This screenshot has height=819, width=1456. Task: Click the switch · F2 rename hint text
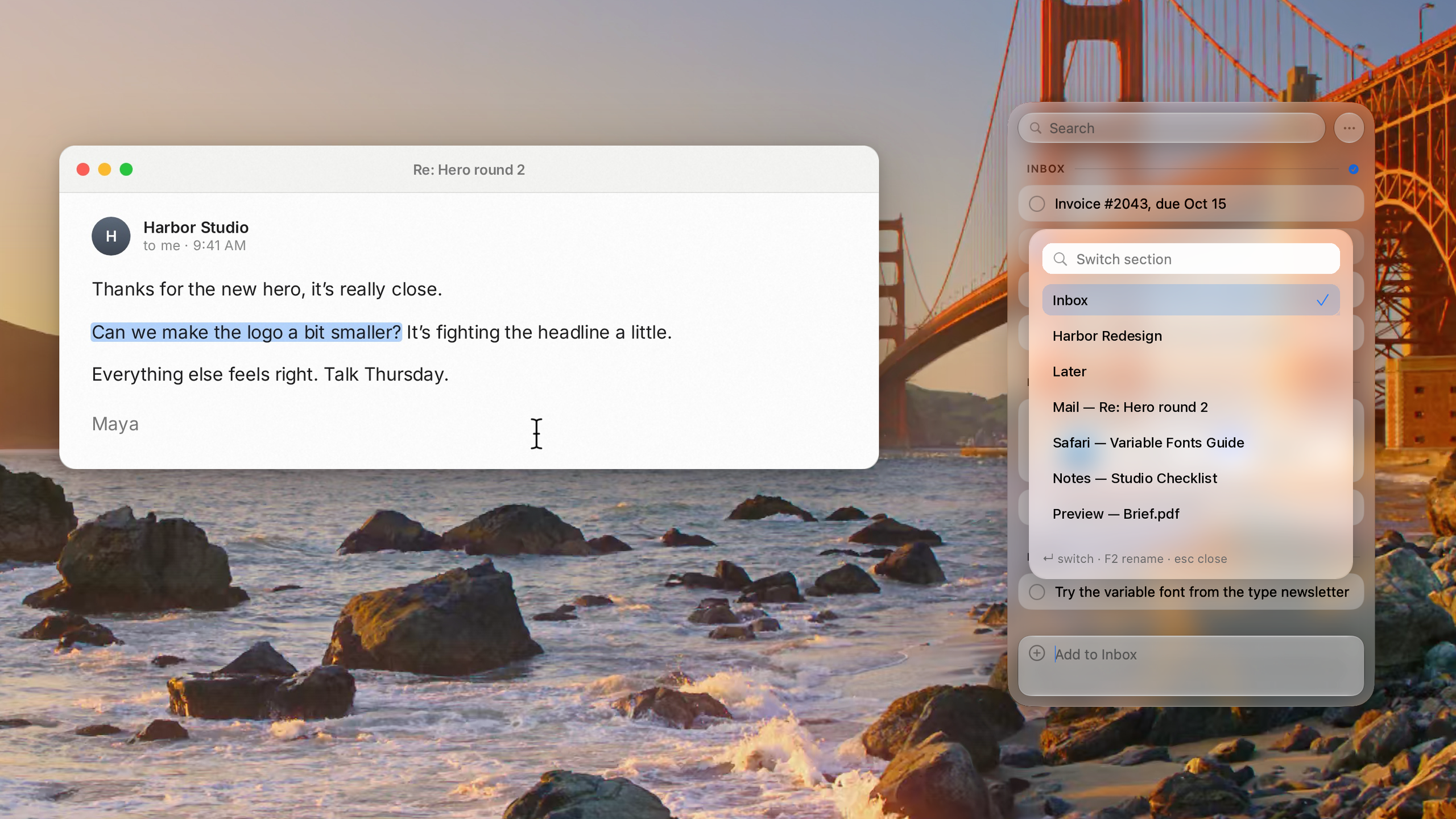(1135, 559)
